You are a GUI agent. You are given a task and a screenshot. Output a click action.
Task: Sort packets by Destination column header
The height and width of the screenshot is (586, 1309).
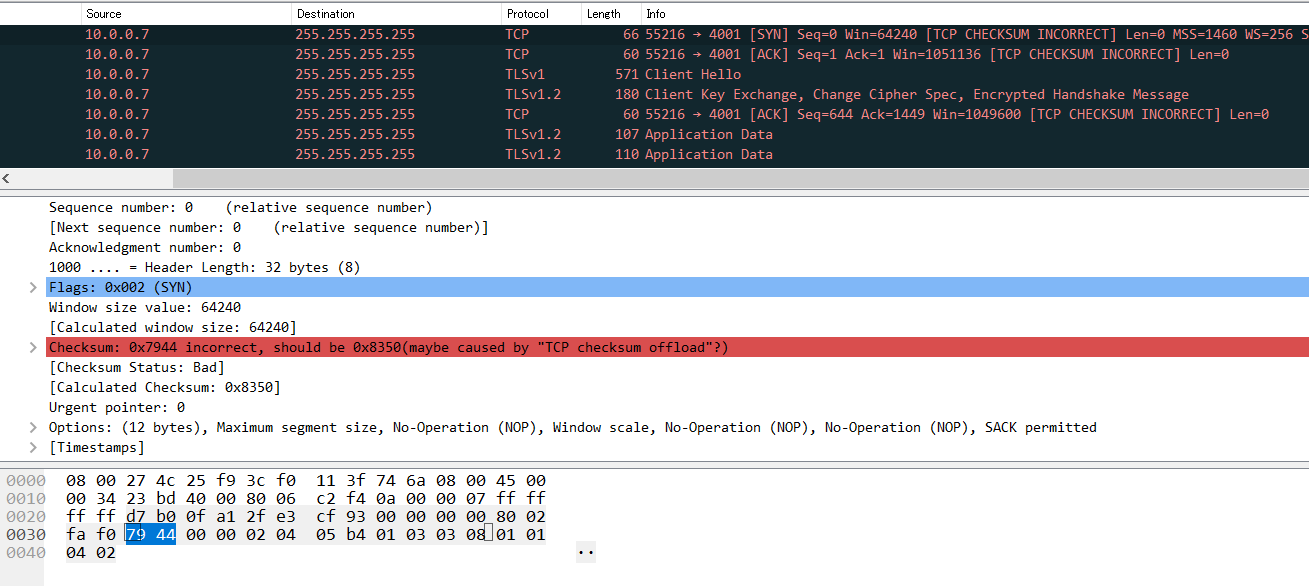pos(396,14)
